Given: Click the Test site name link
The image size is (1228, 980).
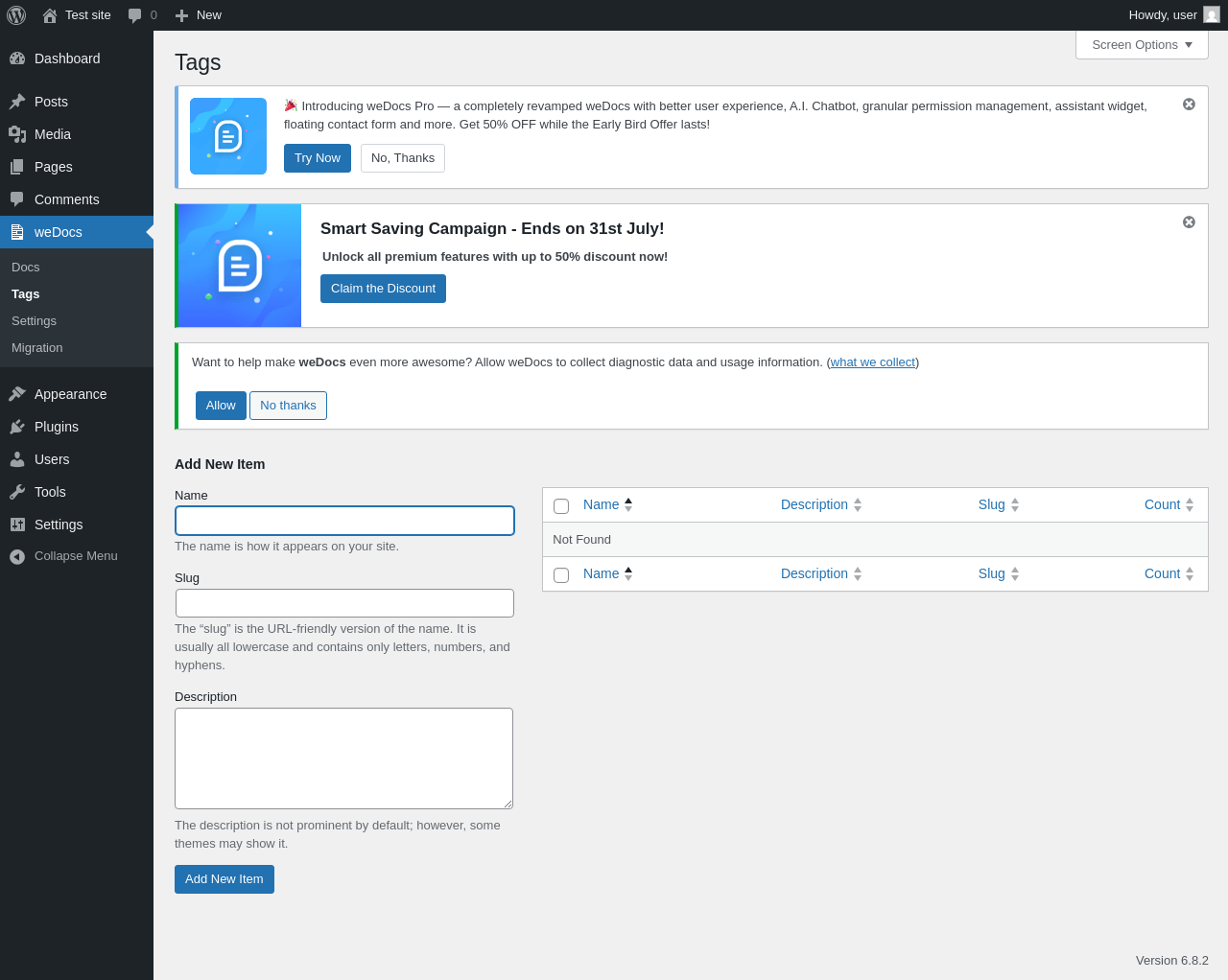Looking at the screenshot, I should 88,15.
